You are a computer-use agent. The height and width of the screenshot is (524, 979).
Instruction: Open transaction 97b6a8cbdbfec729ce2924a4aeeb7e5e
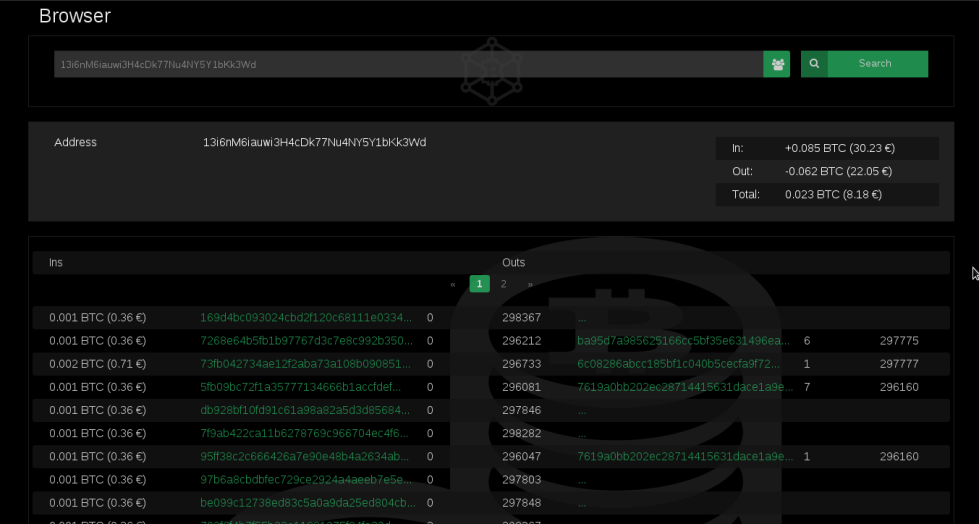306,480
